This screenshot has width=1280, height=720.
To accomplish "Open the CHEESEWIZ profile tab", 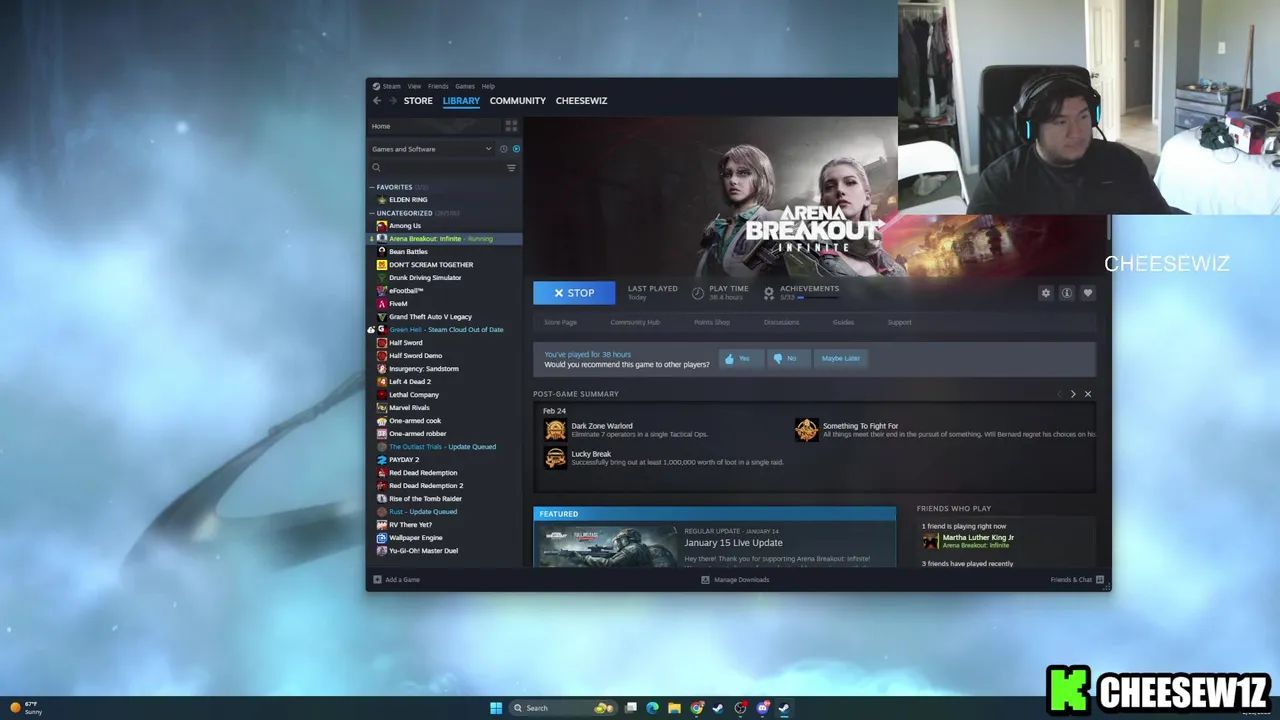I will pyautogui.click(x=581, y=101).
